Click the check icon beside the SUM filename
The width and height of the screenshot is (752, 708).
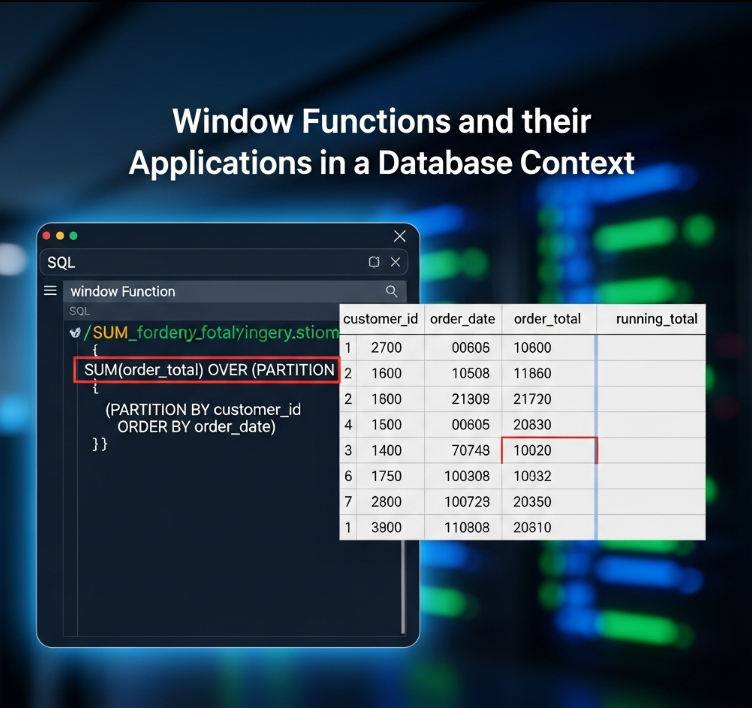point(75,332)
